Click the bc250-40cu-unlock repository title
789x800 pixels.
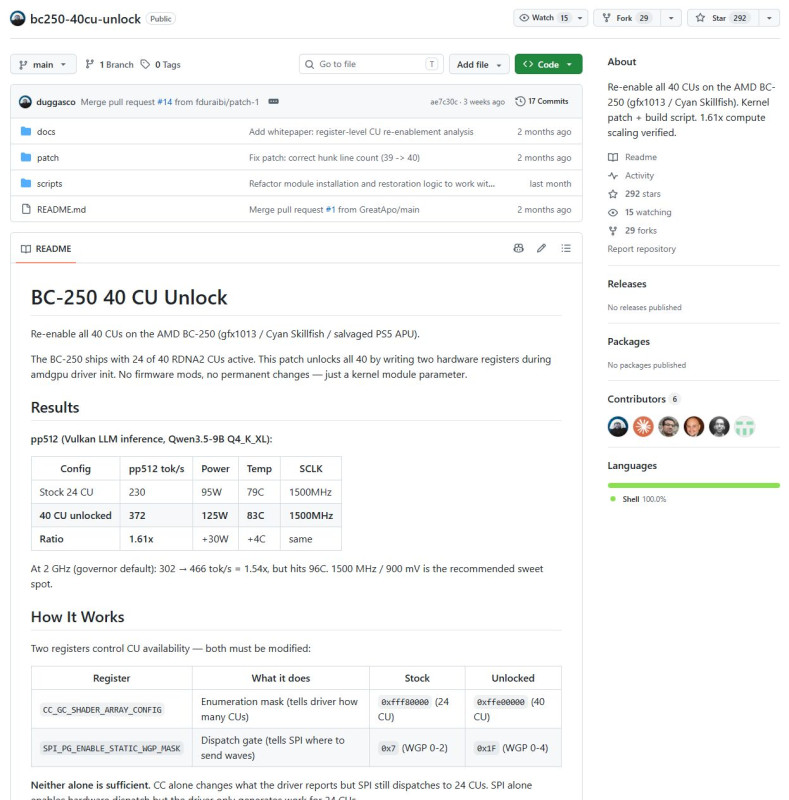85,19
